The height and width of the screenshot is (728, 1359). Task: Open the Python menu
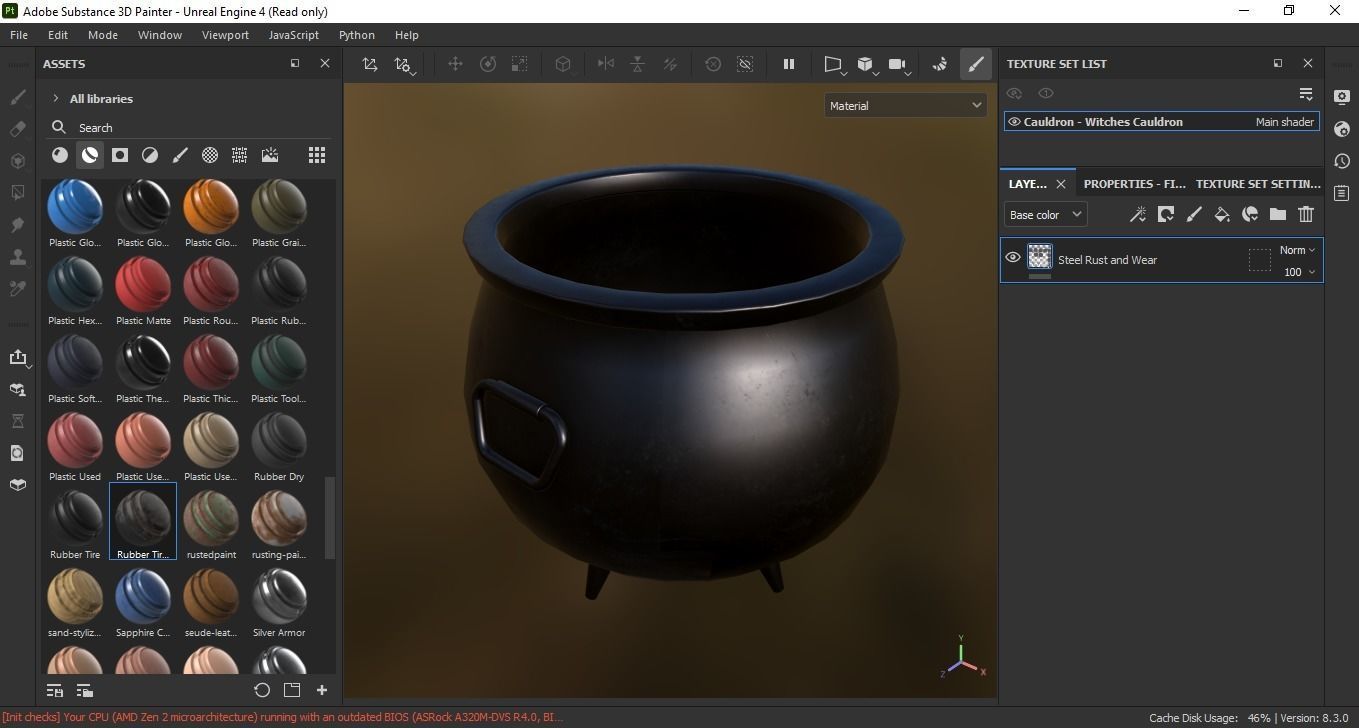357,35
